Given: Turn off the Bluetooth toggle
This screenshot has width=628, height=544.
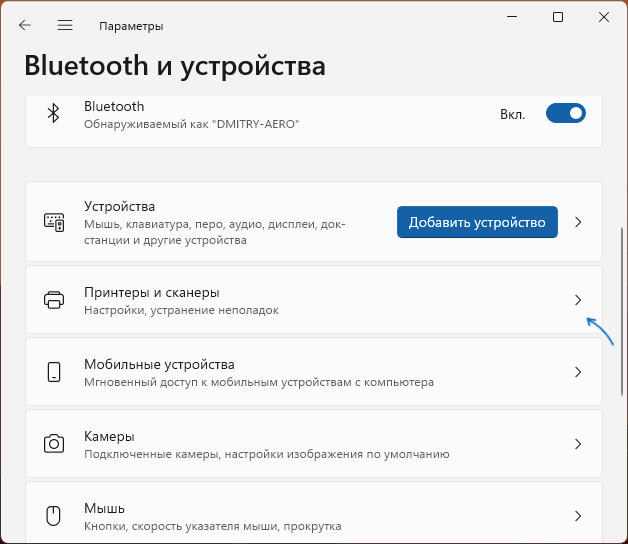Looking at the screenshot, I should pos(566,113).
